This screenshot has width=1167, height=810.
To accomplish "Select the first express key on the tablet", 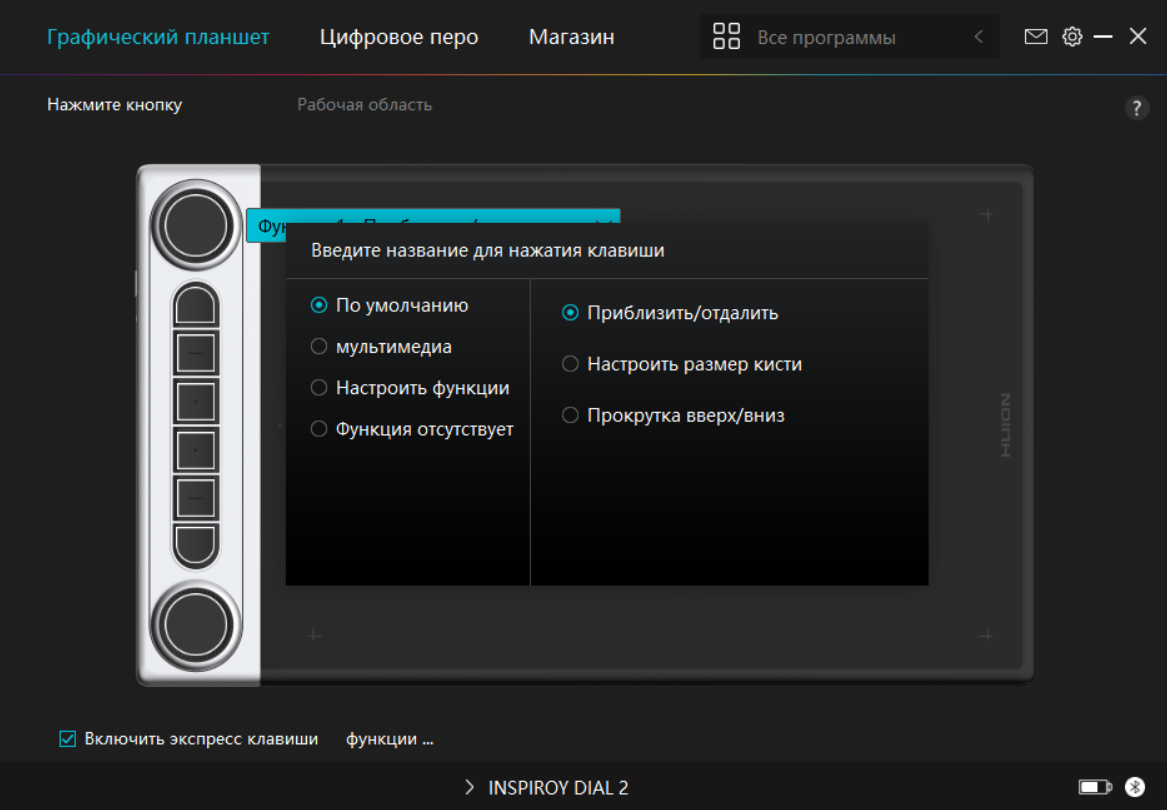I will click(195, 304).
